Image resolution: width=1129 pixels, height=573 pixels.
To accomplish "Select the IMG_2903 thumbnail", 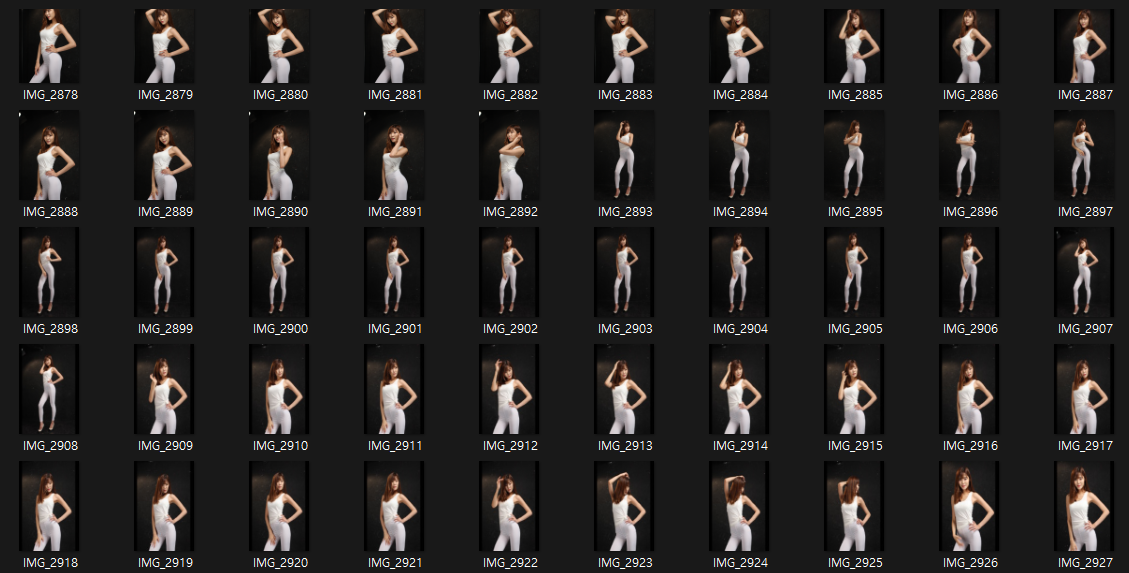I will point(625,272).
